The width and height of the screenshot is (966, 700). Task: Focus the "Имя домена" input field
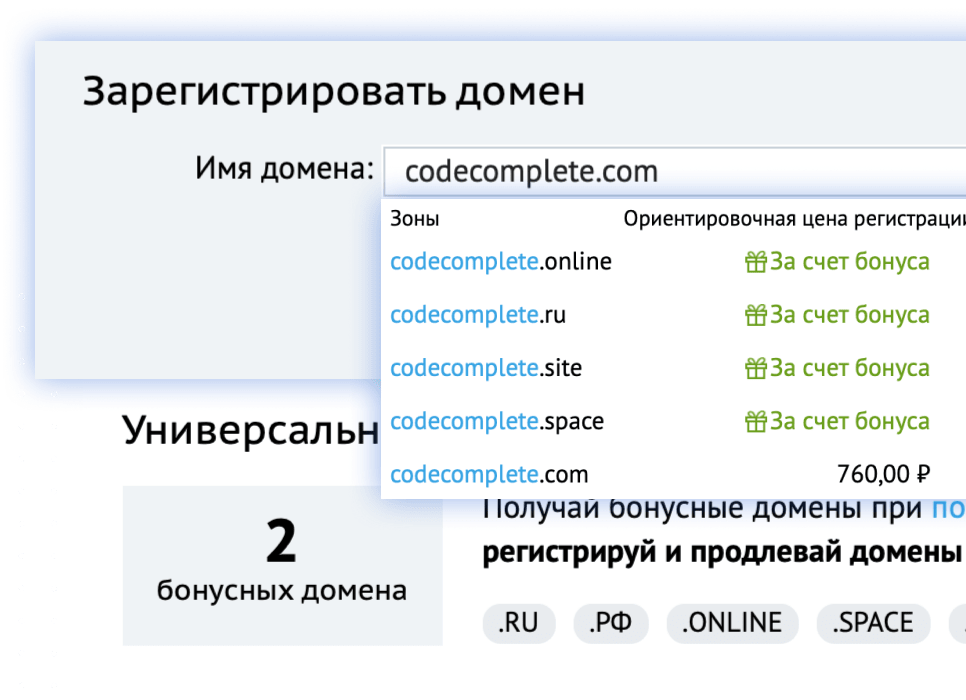[x=670, y=172]
